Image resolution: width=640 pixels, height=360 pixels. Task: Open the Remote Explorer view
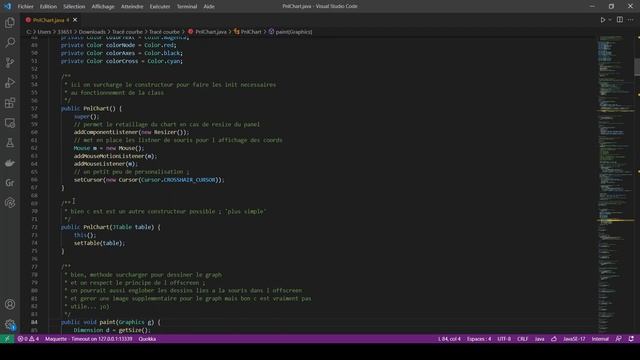click(x=10, y=123)
